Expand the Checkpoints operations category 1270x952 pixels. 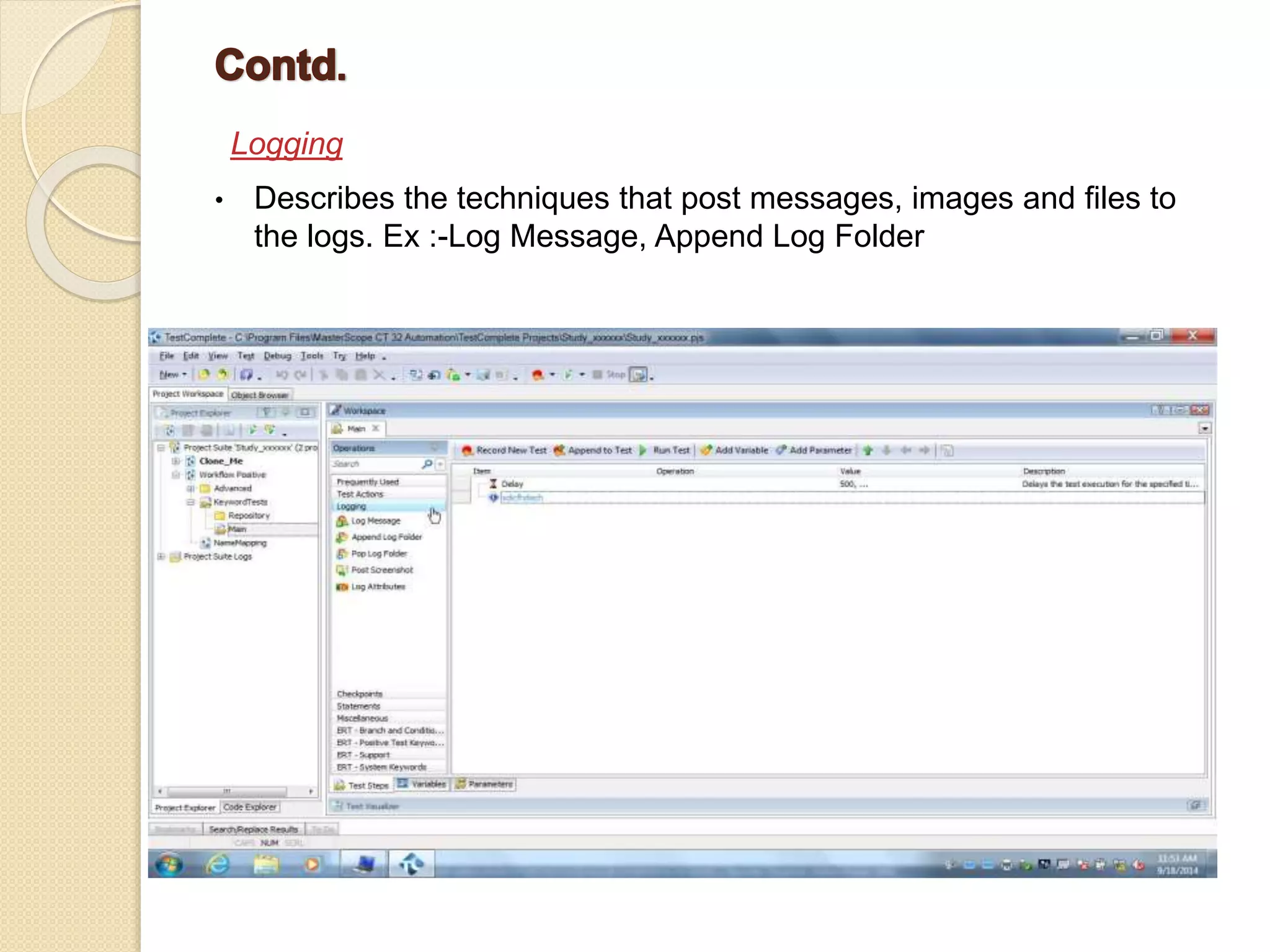(x=360, y=694)
